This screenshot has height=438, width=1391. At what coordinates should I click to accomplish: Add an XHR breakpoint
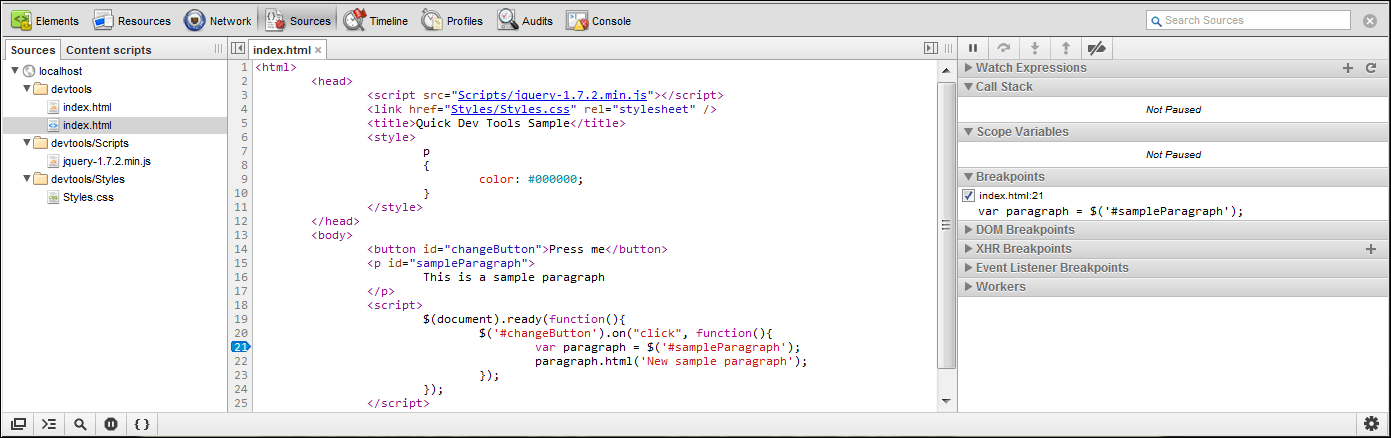(x=1371, y=249)
